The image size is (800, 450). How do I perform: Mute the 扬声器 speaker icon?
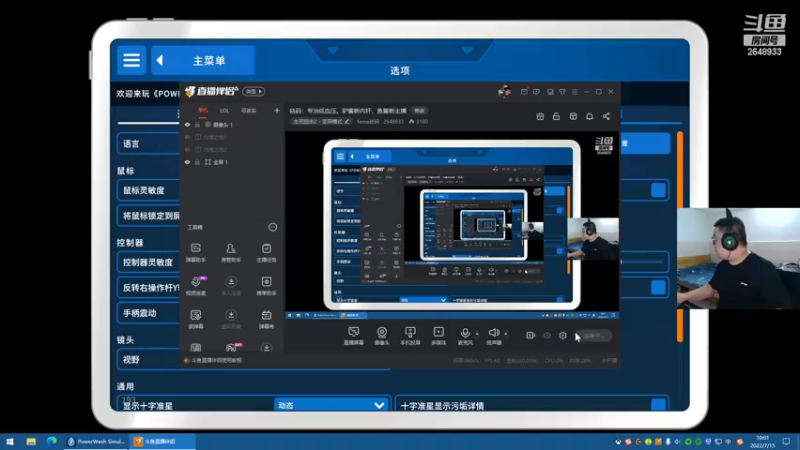click(x=493, y=335)
